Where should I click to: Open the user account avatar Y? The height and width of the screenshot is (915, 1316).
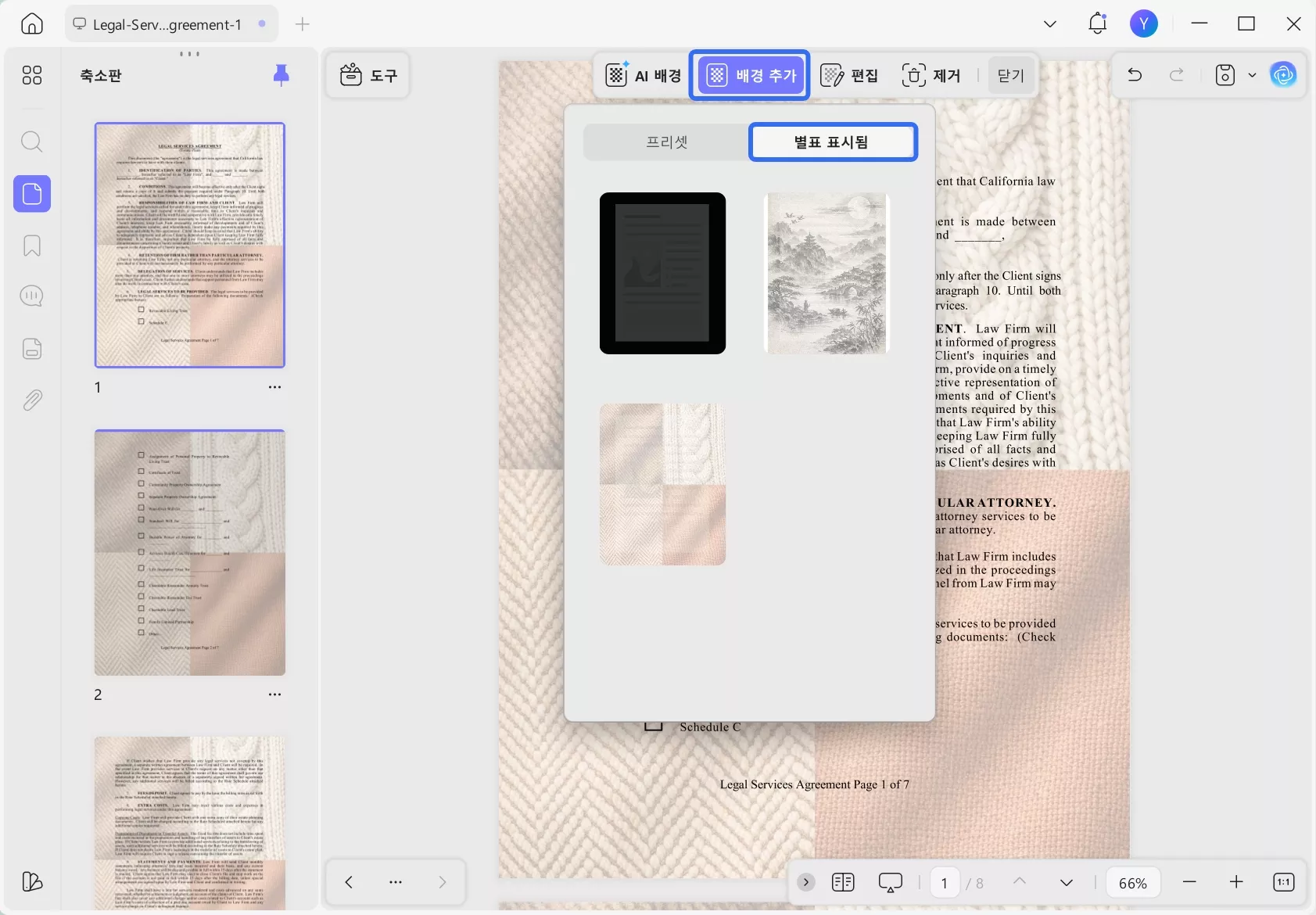coord(1144,24)
